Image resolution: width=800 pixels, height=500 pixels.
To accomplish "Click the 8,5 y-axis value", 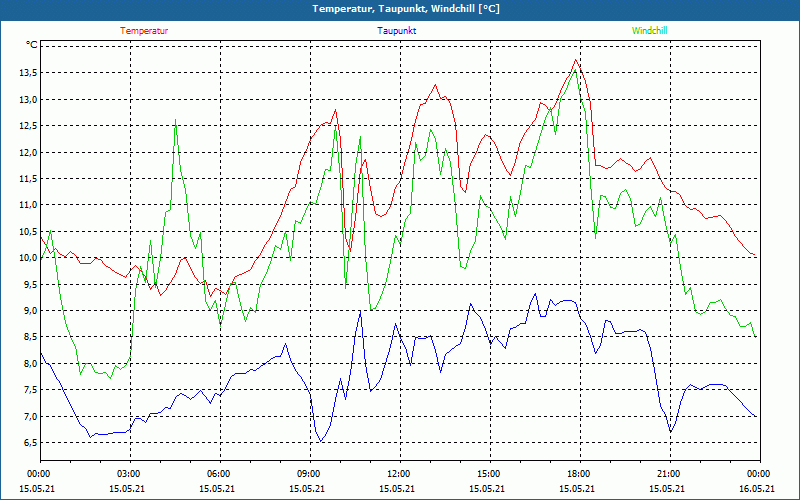I will (x=30, y=337).
